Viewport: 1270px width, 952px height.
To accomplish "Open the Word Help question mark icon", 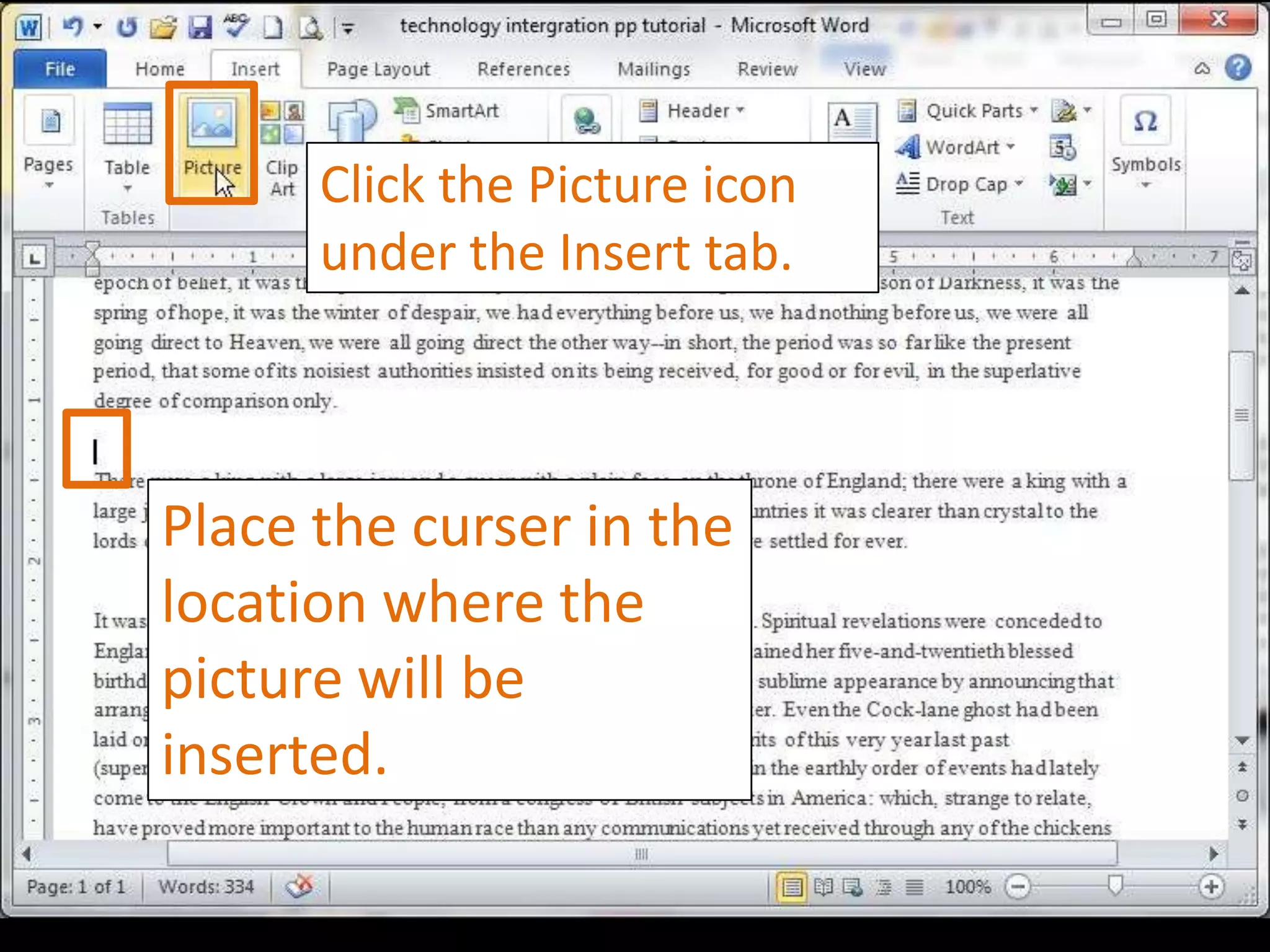I will pos(1238,68).
